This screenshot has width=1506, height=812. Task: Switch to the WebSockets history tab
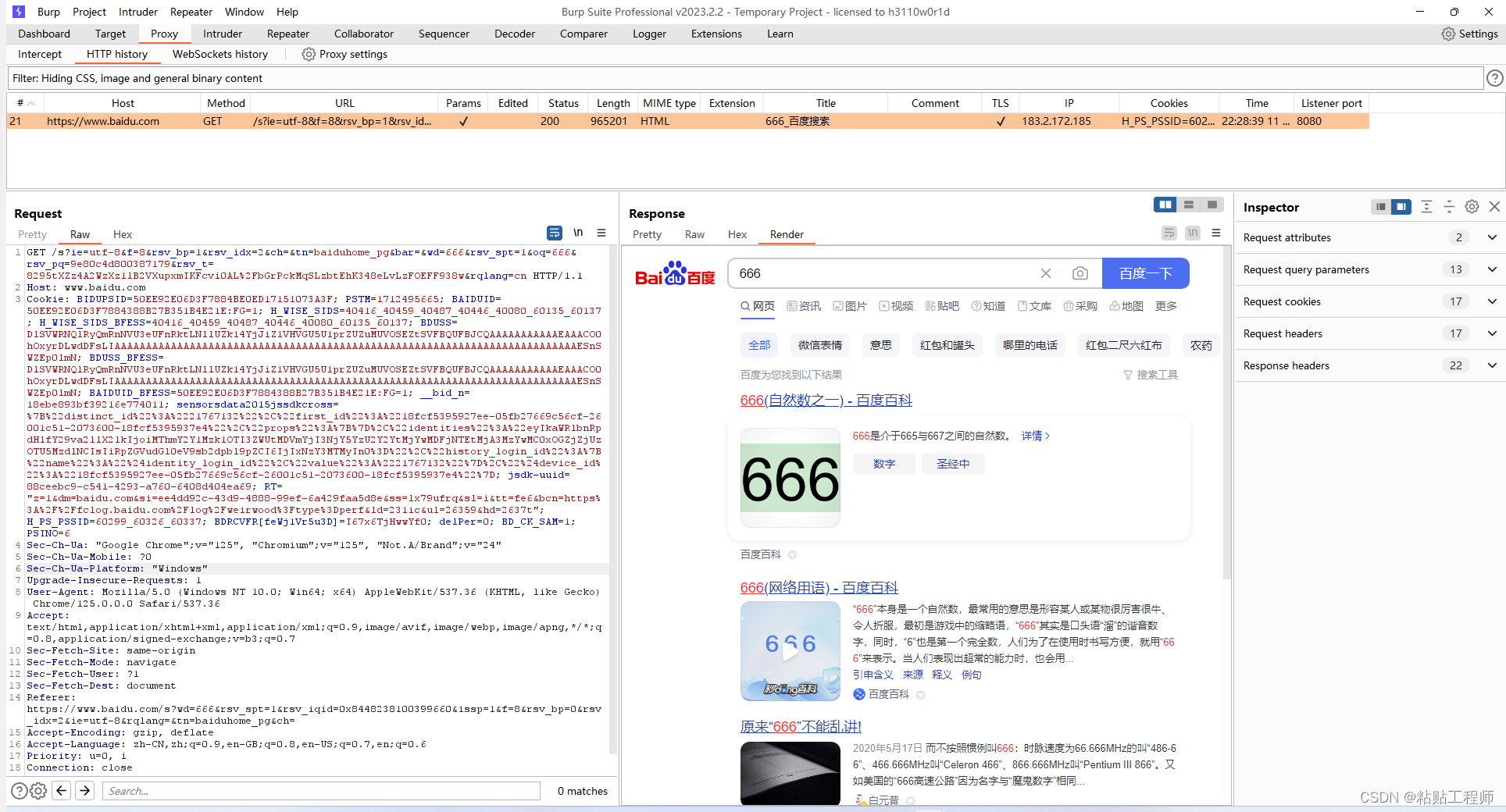(219, 54)
